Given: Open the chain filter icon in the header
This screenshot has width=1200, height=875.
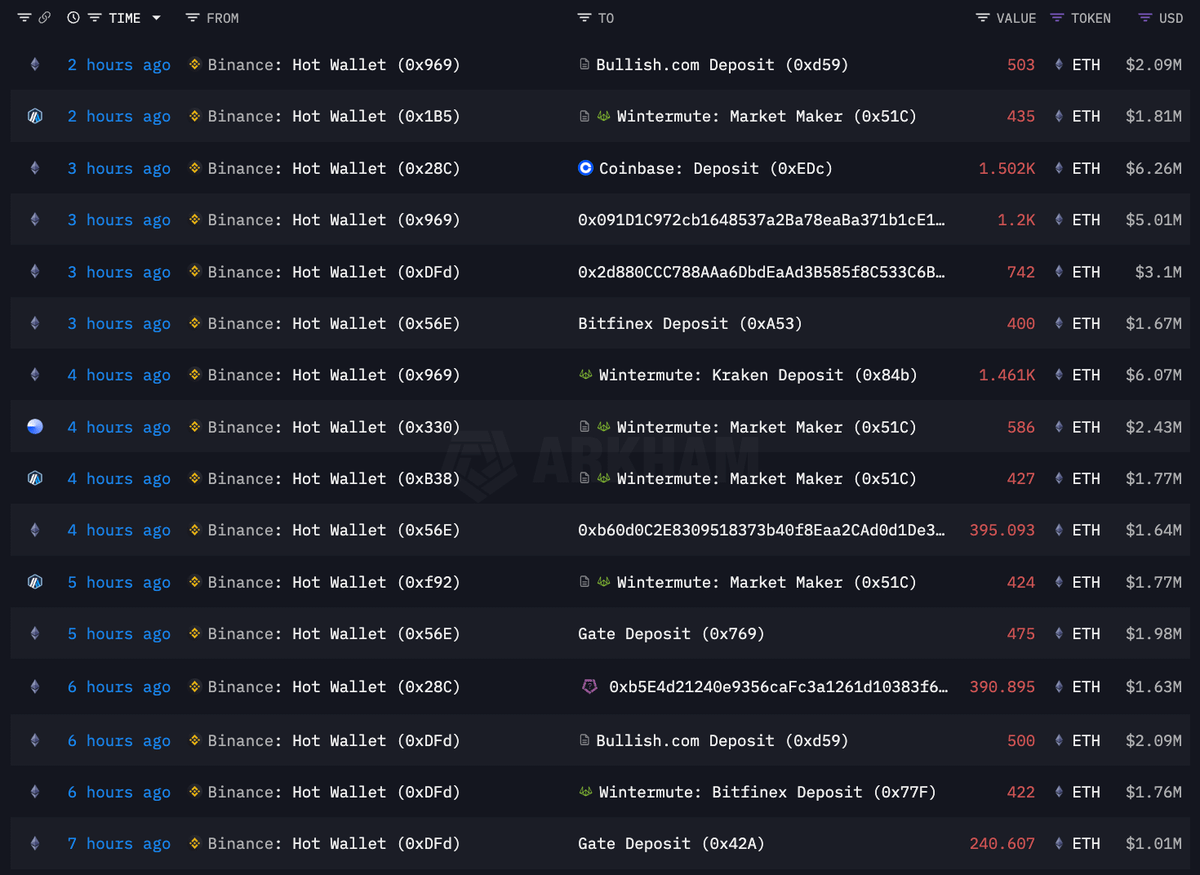Looking at the screenshot, I should tap(25, 18).
